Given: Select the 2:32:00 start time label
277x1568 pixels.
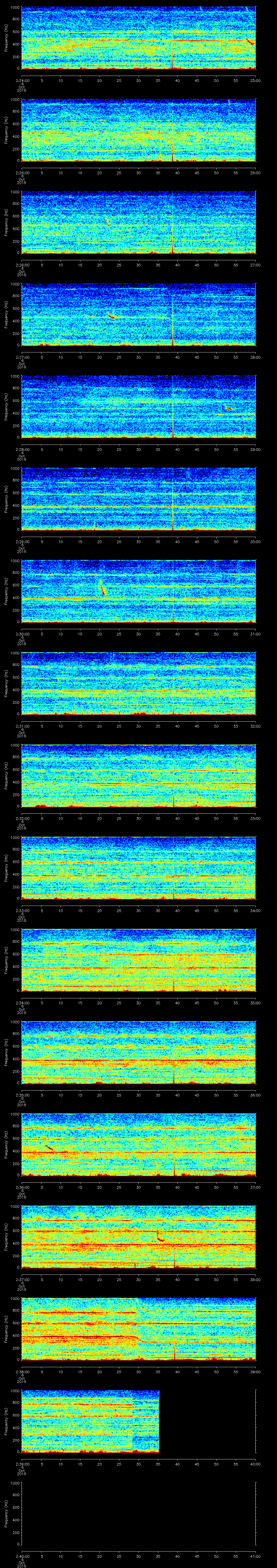Looking at the screenshot, I should (22, 818).
